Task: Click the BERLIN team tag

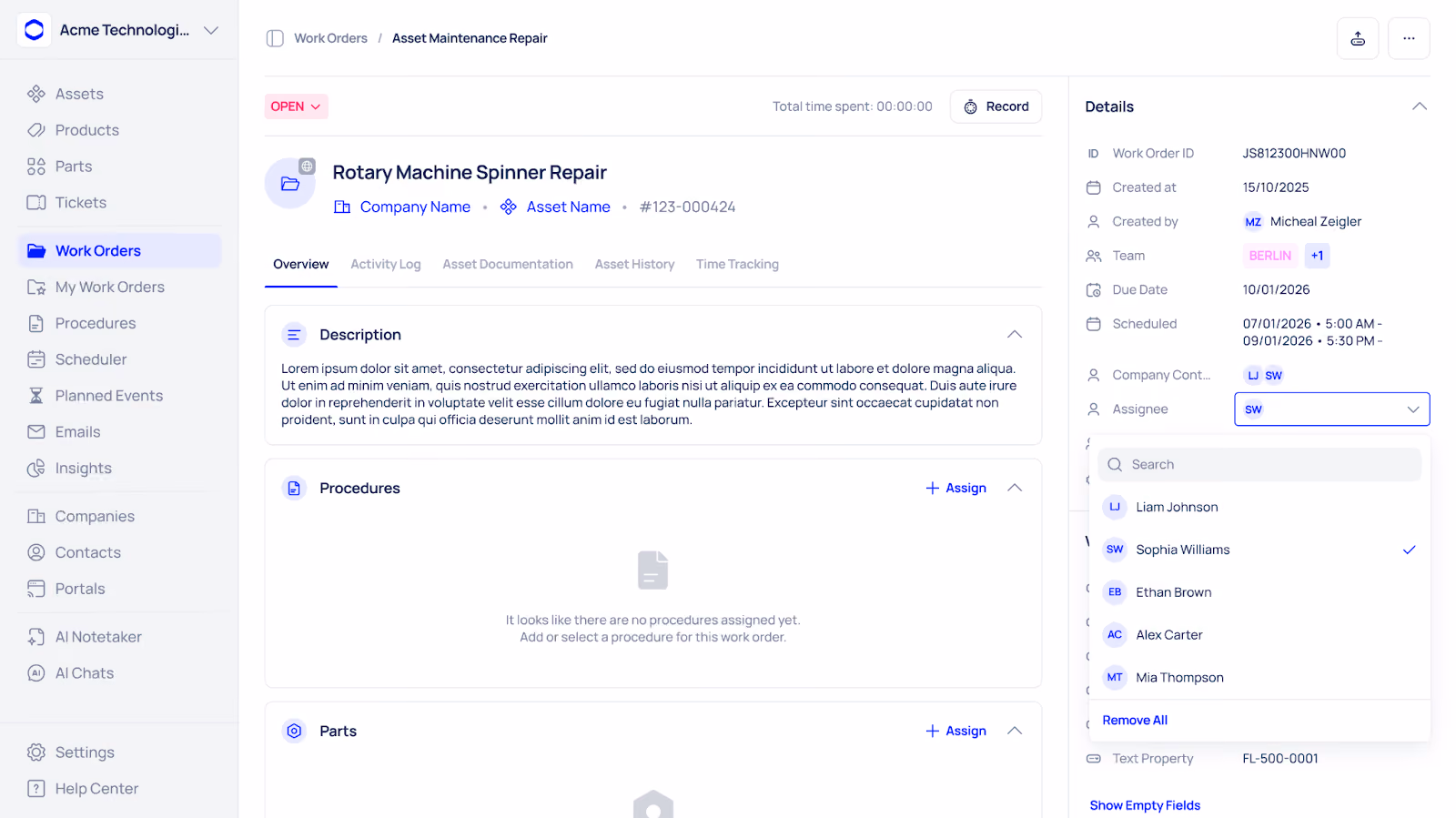Action: pos(1269,256)
